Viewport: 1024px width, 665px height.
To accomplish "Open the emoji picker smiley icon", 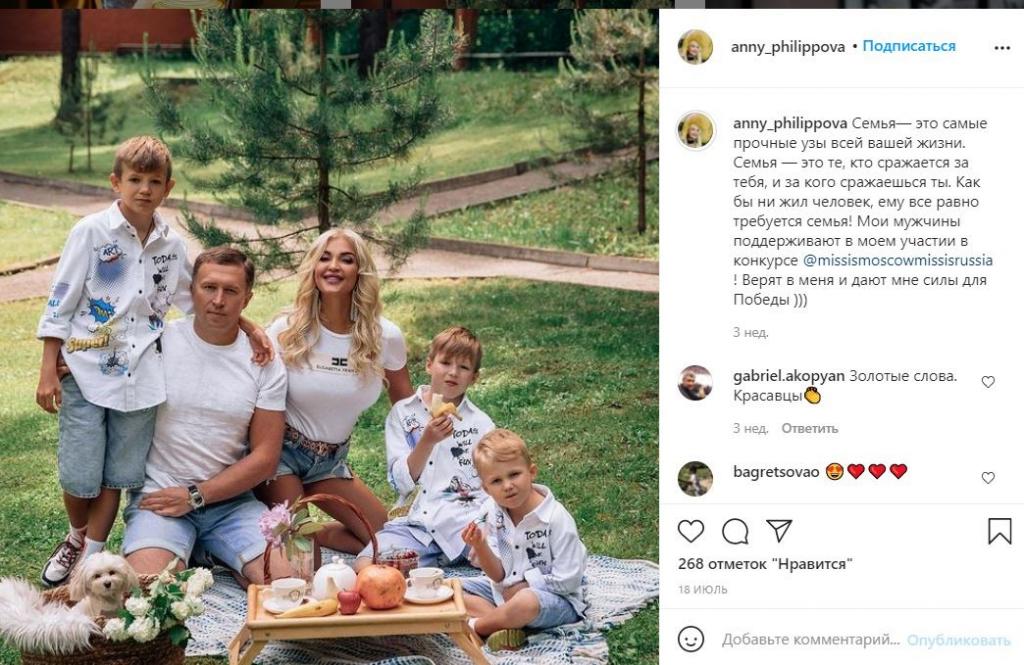I will pos(690,639).
